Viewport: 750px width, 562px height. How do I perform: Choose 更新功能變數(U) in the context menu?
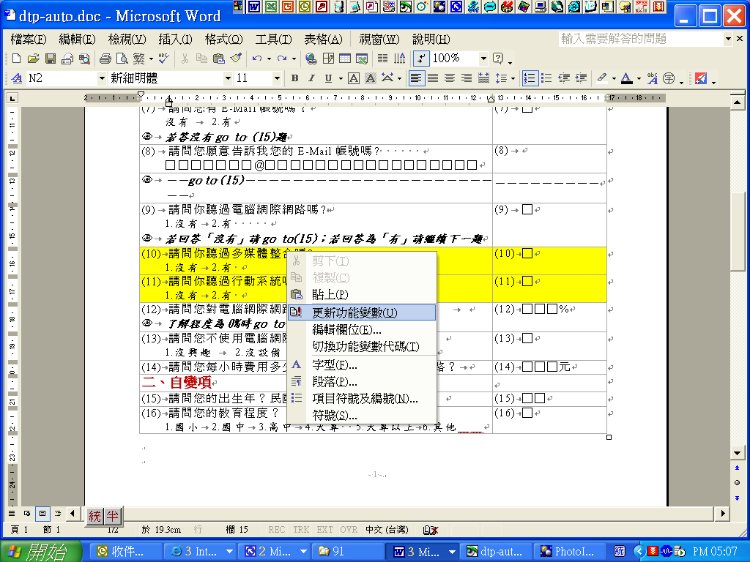362,312
